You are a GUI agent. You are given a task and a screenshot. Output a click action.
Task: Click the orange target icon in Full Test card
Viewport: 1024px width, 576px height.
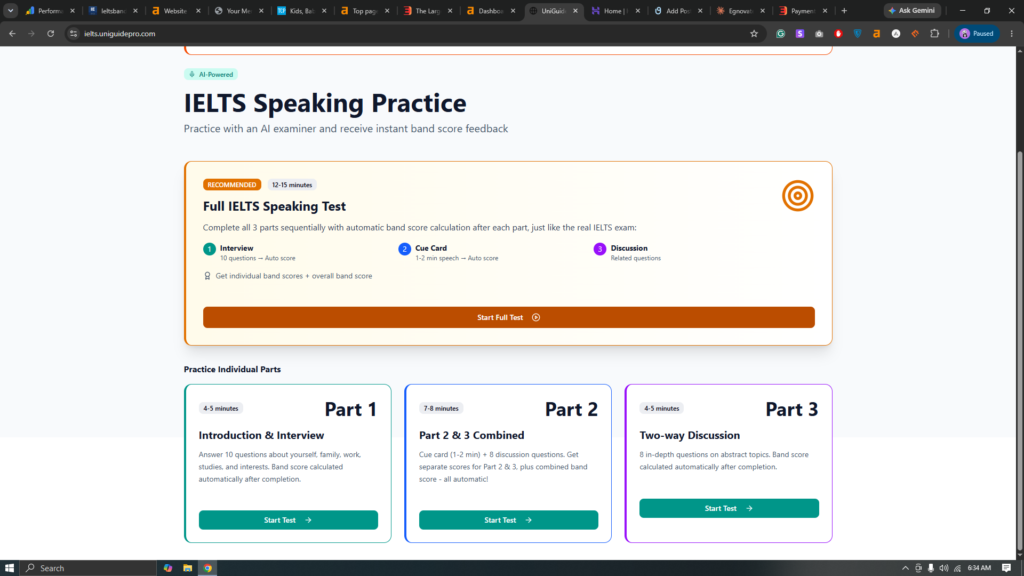[797, 196]
